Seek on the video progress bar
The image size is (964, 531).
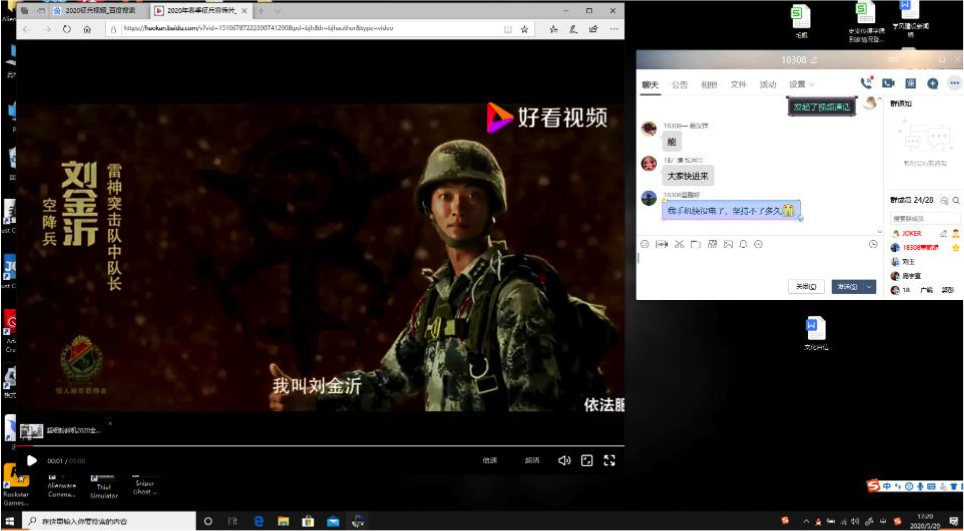click(x=320, y=445)
